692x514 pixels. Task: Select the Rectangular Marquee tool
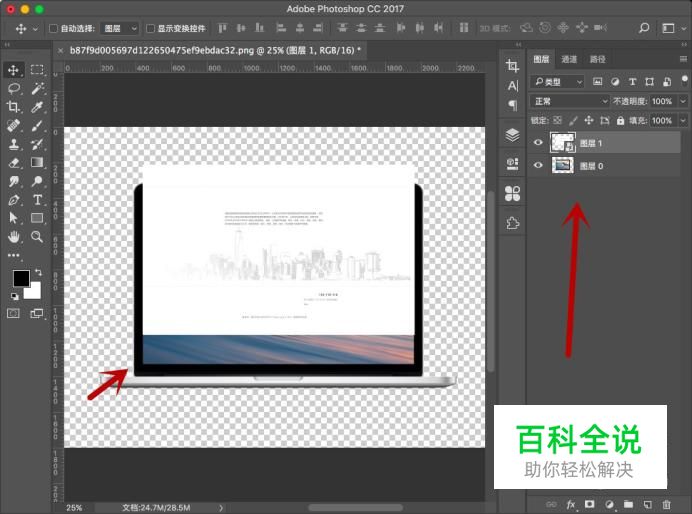point(37,70)
